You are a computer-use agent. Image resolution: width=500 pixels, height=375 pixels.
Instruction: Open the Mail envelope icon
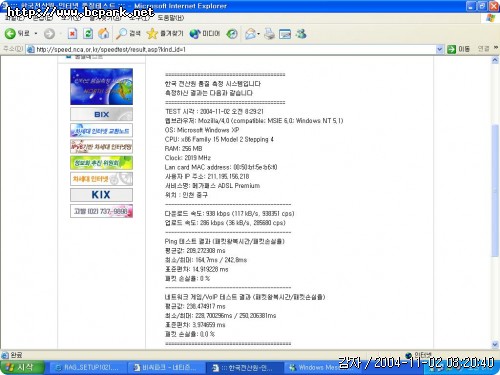point(250,34)
